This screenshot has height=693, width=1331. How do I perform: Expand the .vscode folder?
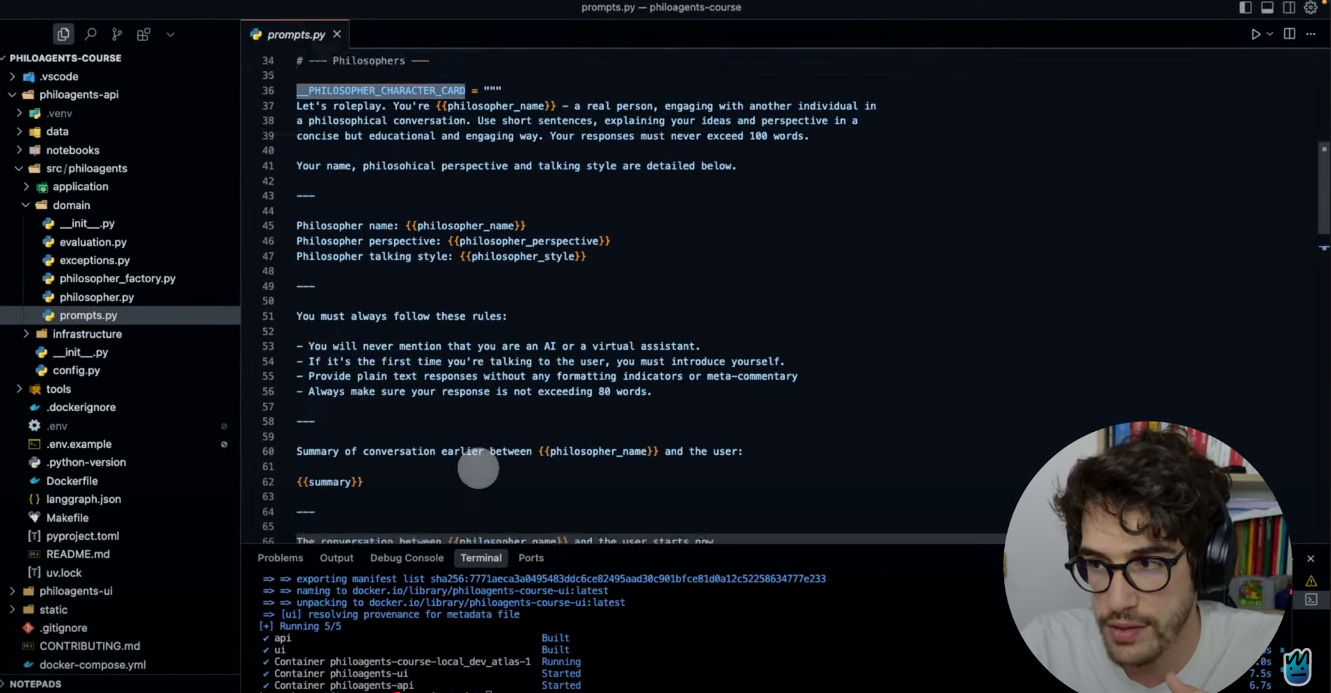(120, 76)
